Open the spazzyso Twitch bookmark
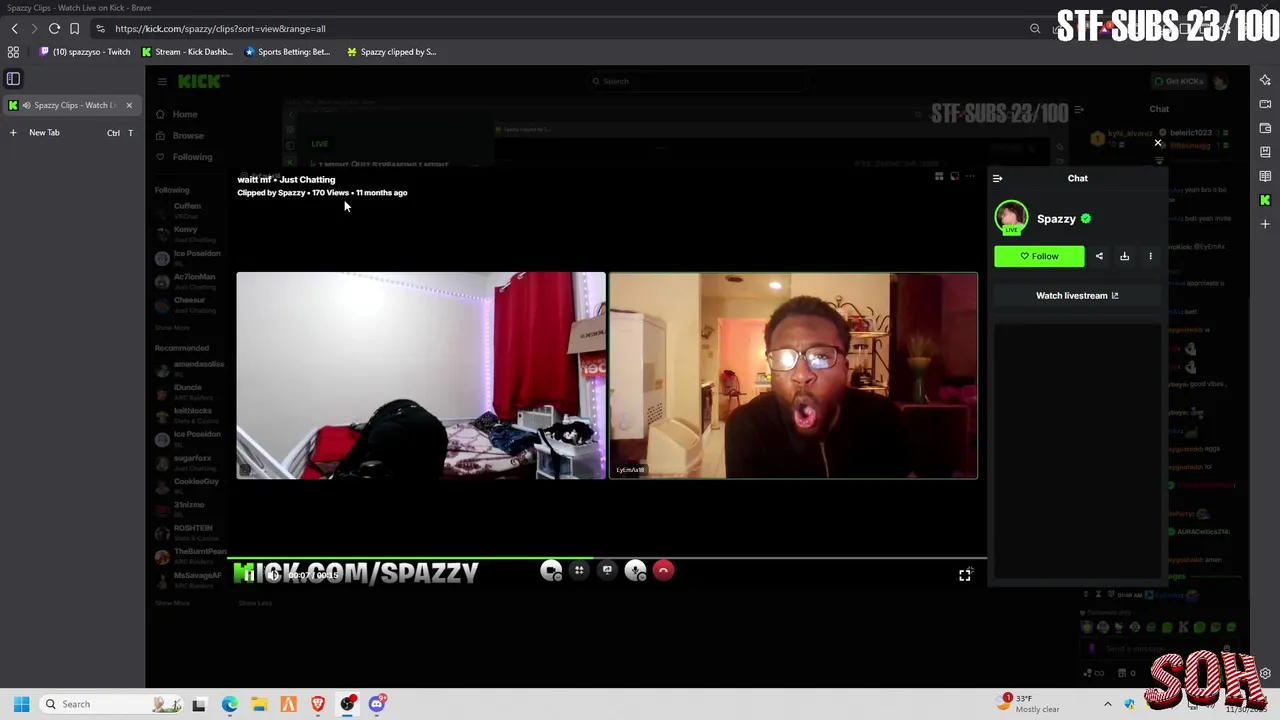This screenshot has height=720, width=1280. pyautogui.click(x=84, y=52)
